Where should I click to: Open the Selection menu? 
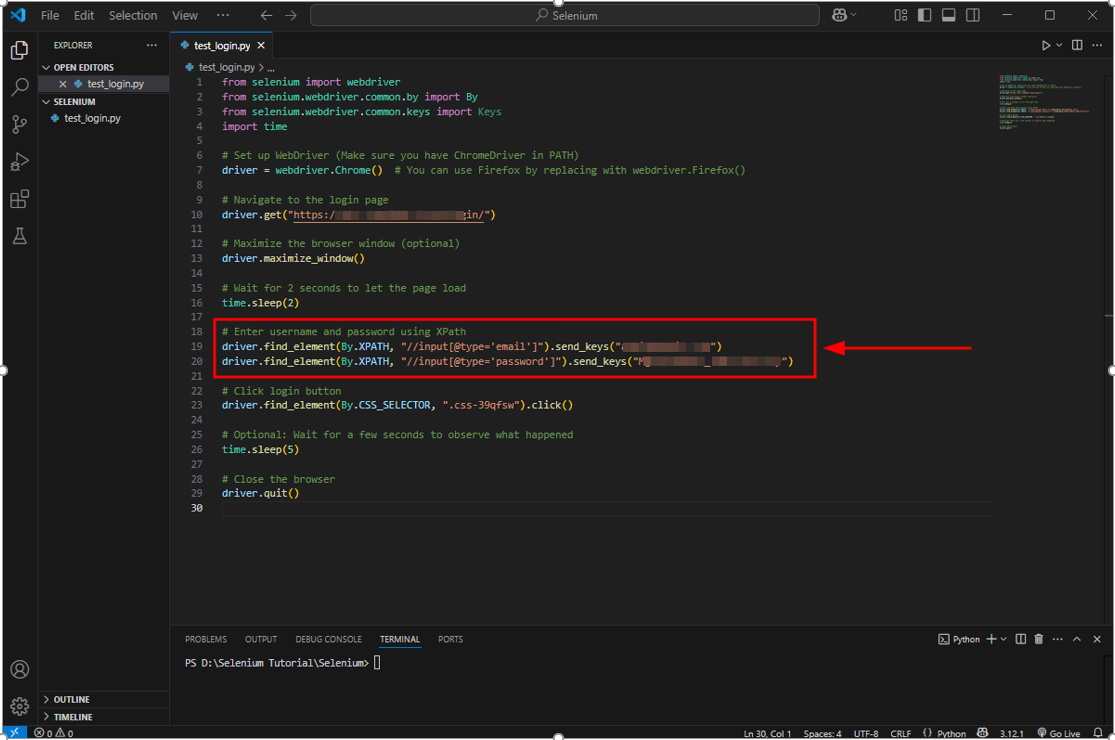(x=133, y=15)
